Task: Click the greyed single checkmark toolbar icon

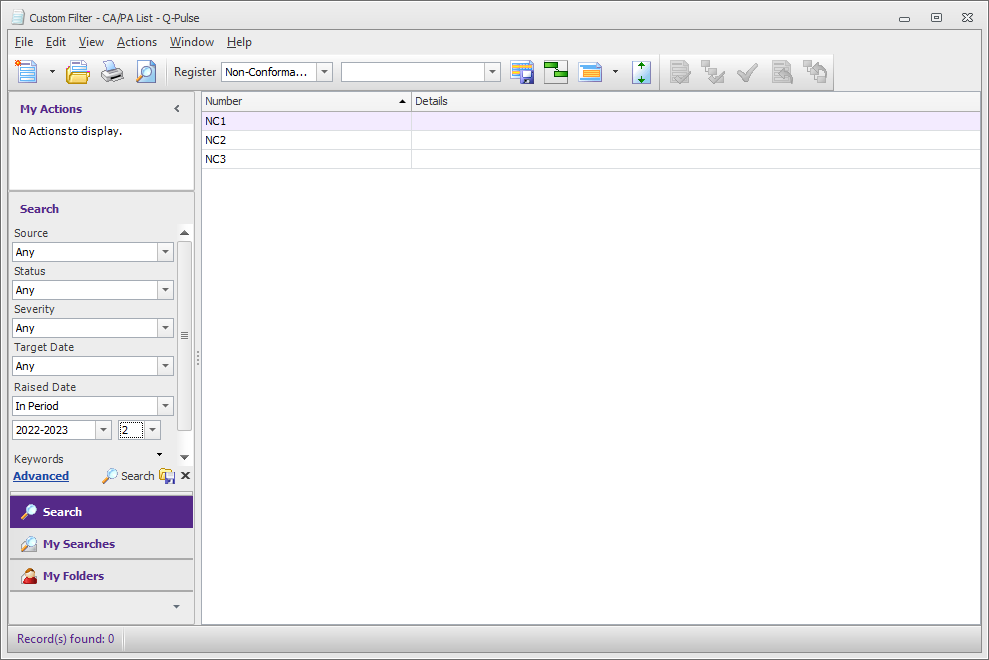Action: click(747, 72)
